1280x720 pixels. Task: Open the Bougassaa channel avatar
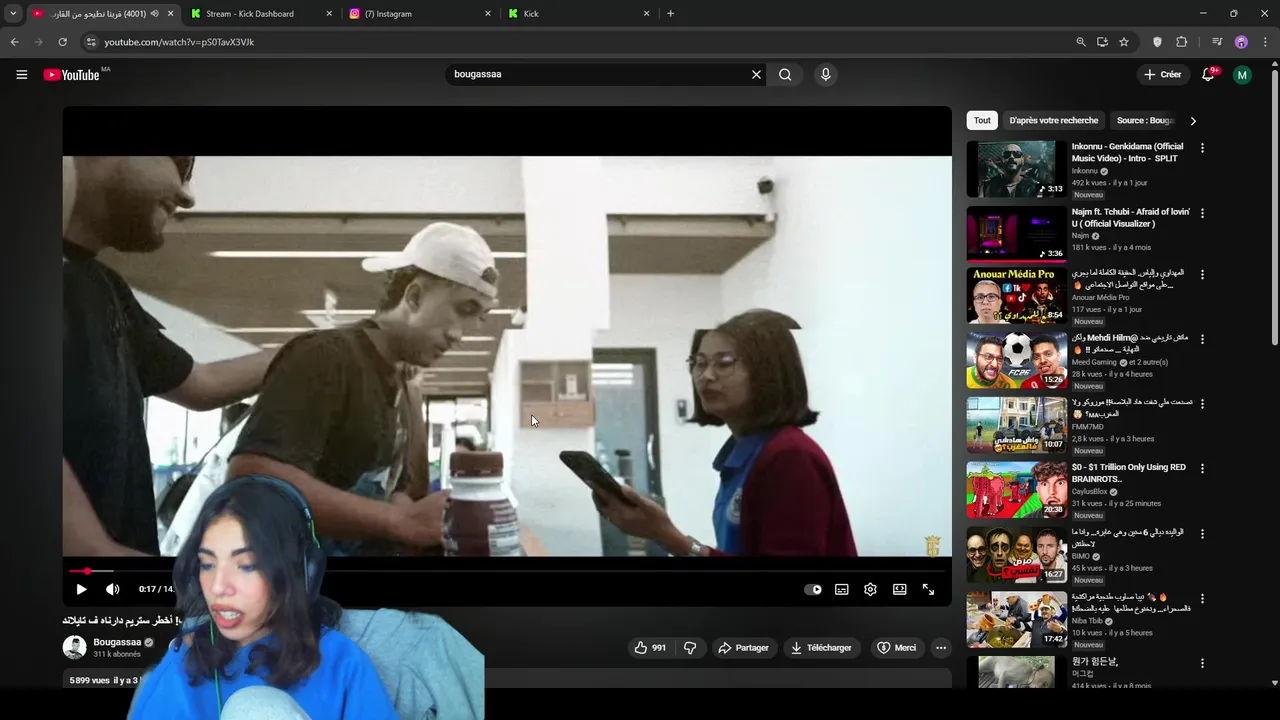pos(75,647)
